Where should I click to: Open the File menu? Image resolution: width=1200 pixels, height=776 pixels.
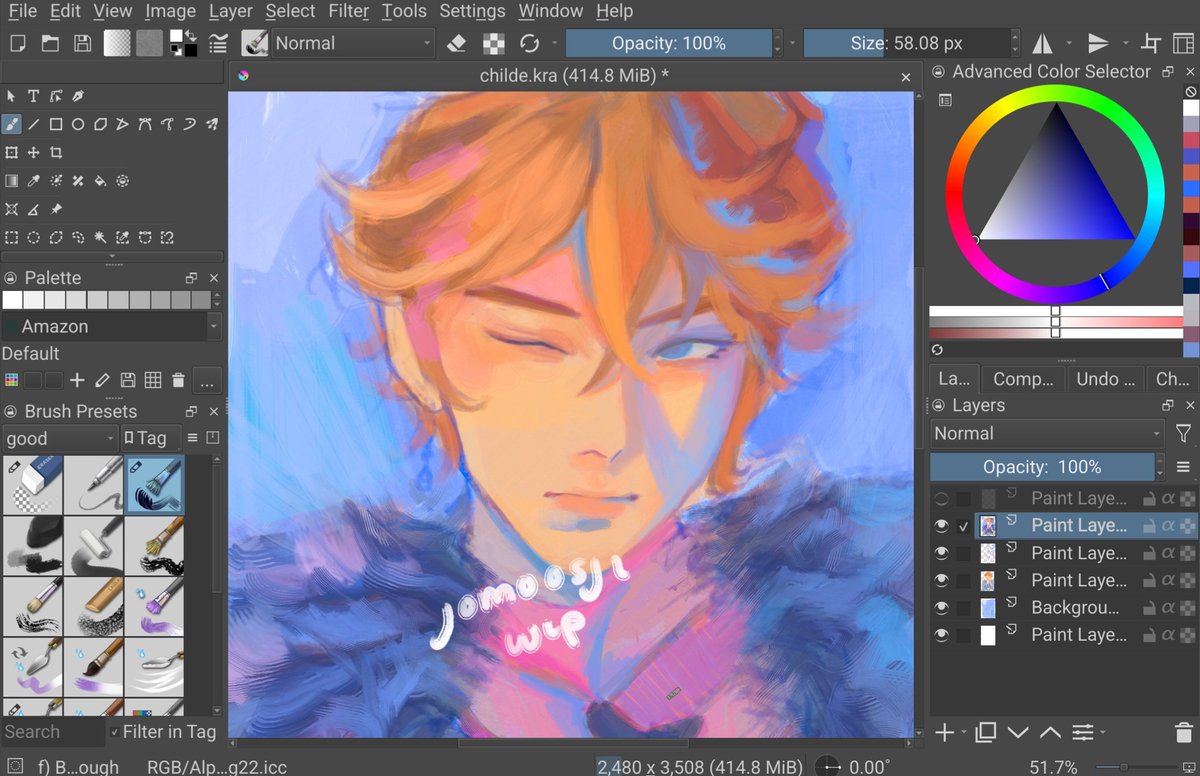[22, 11]
